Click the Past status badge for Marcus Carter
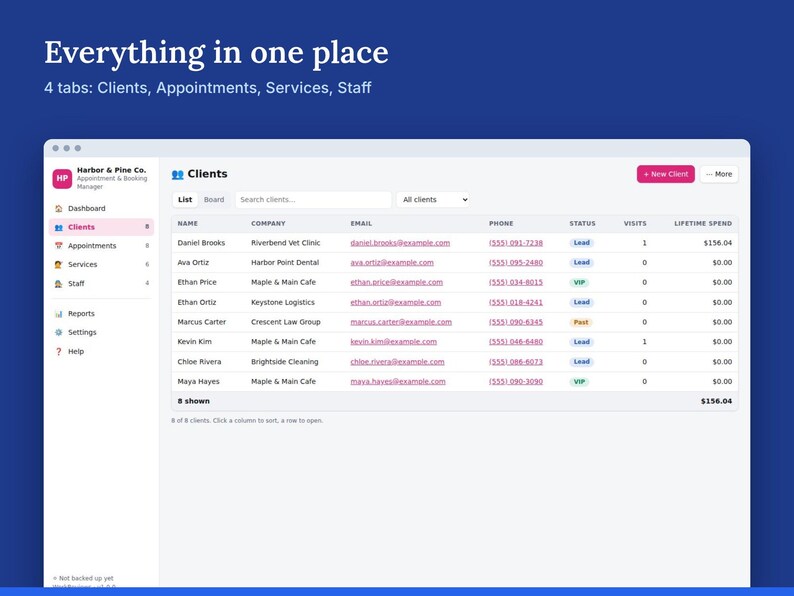The width and height of the screenshot is (794, 596). pyautogui.click(x=581, y=322)
